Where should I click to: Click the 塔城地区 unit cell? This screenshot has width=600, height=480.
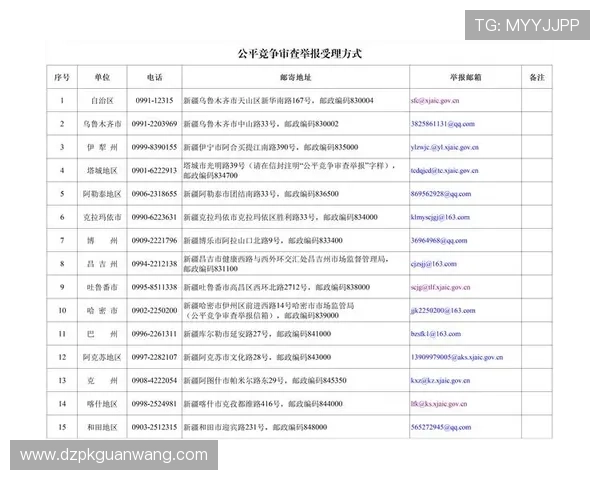(102, 171)
